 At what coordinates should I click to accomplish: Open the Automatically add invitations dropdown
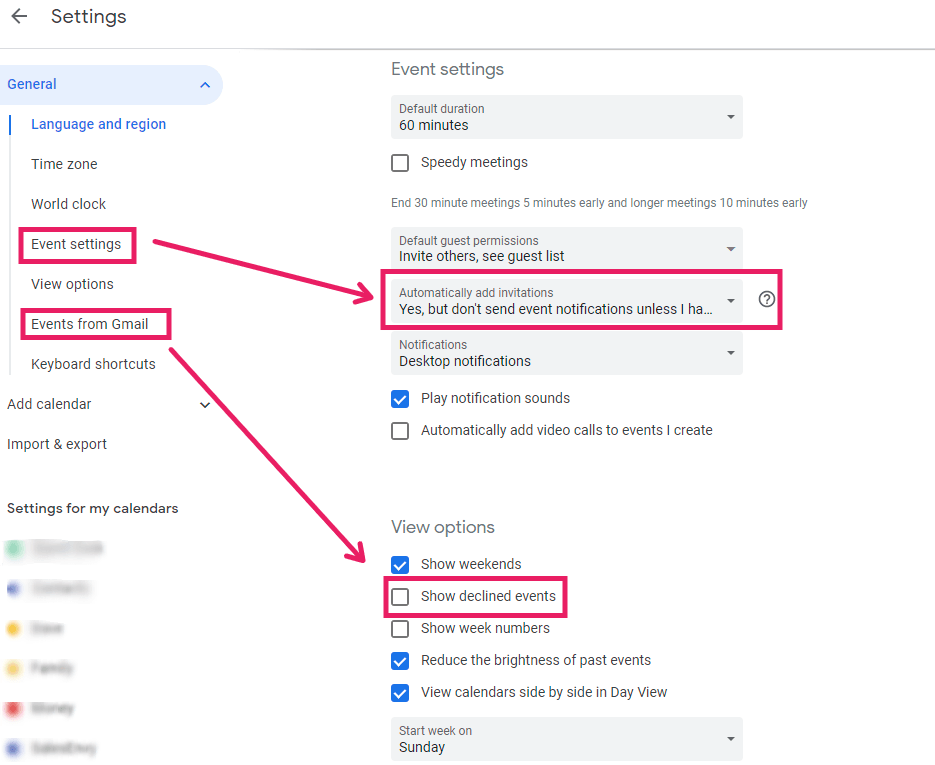(566, 301)
